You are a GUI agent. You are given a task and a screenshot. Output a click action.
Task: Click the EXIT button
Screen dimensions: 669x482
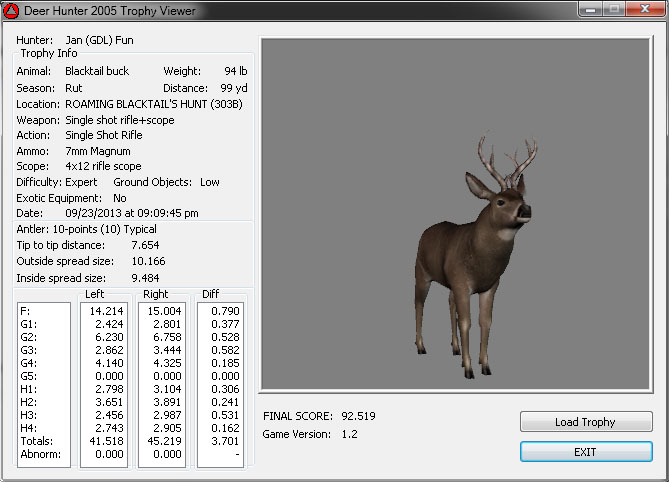[x=585, y=452]
